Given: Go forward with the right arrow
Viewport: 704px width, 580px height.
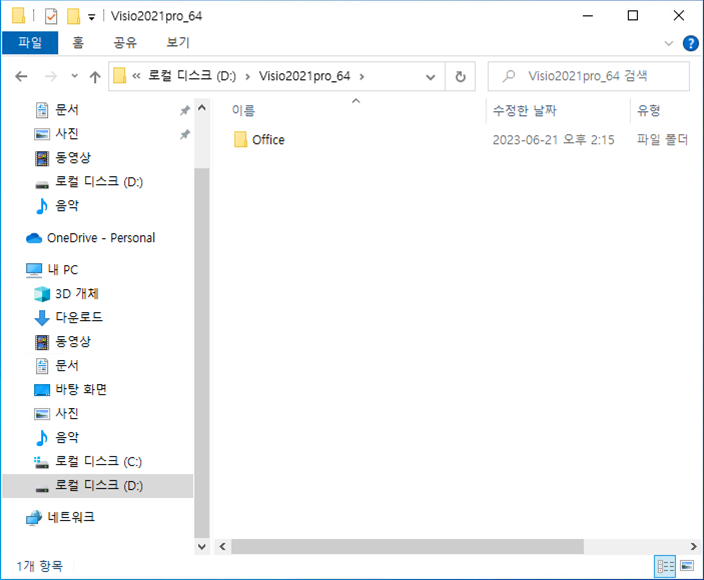Looking at the screenshot, I should tap(51, 76).
